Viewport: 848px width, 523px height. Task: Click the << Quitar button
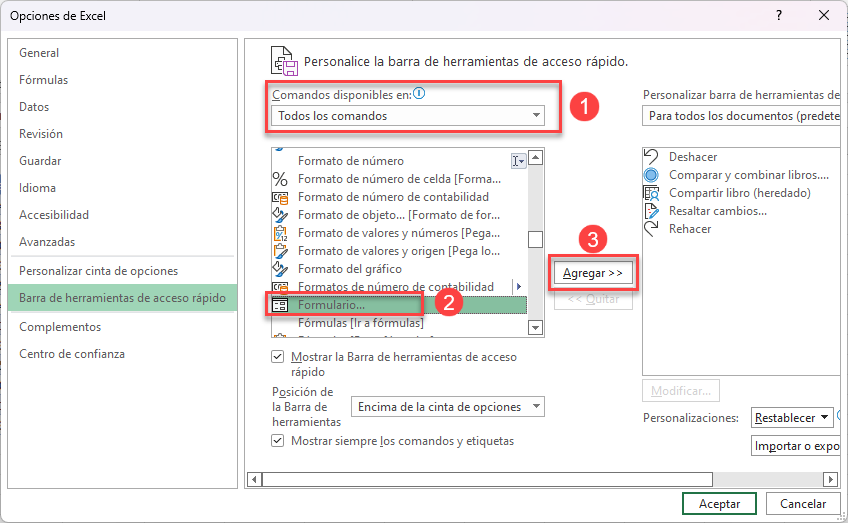click(593, 299)
